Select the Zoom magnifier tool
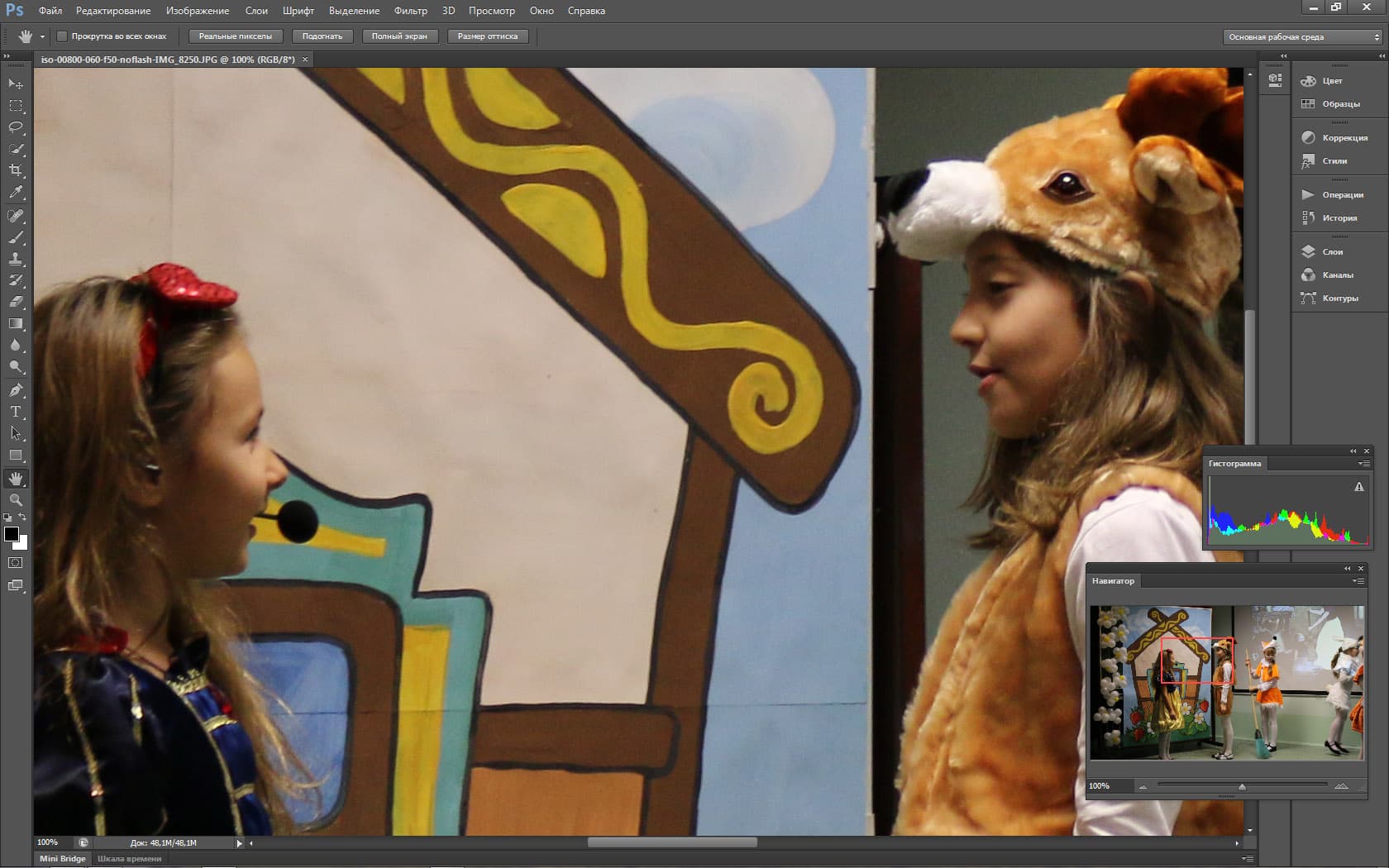The image size is (1389, 868). 16,500
